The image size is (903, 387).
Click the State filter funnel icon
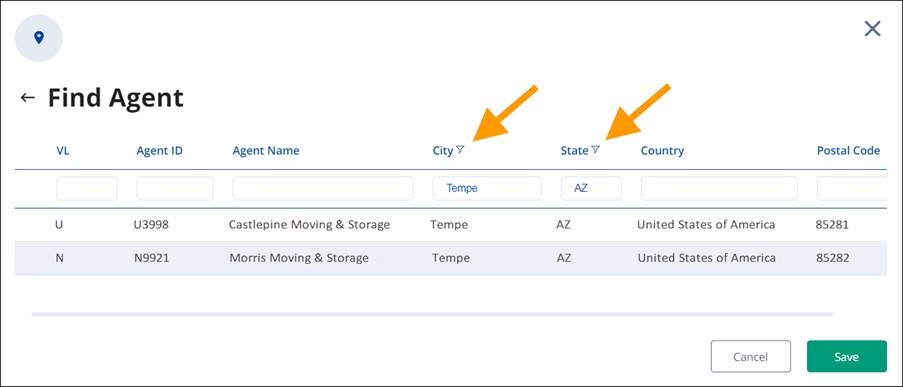click(x=595, y=150)
